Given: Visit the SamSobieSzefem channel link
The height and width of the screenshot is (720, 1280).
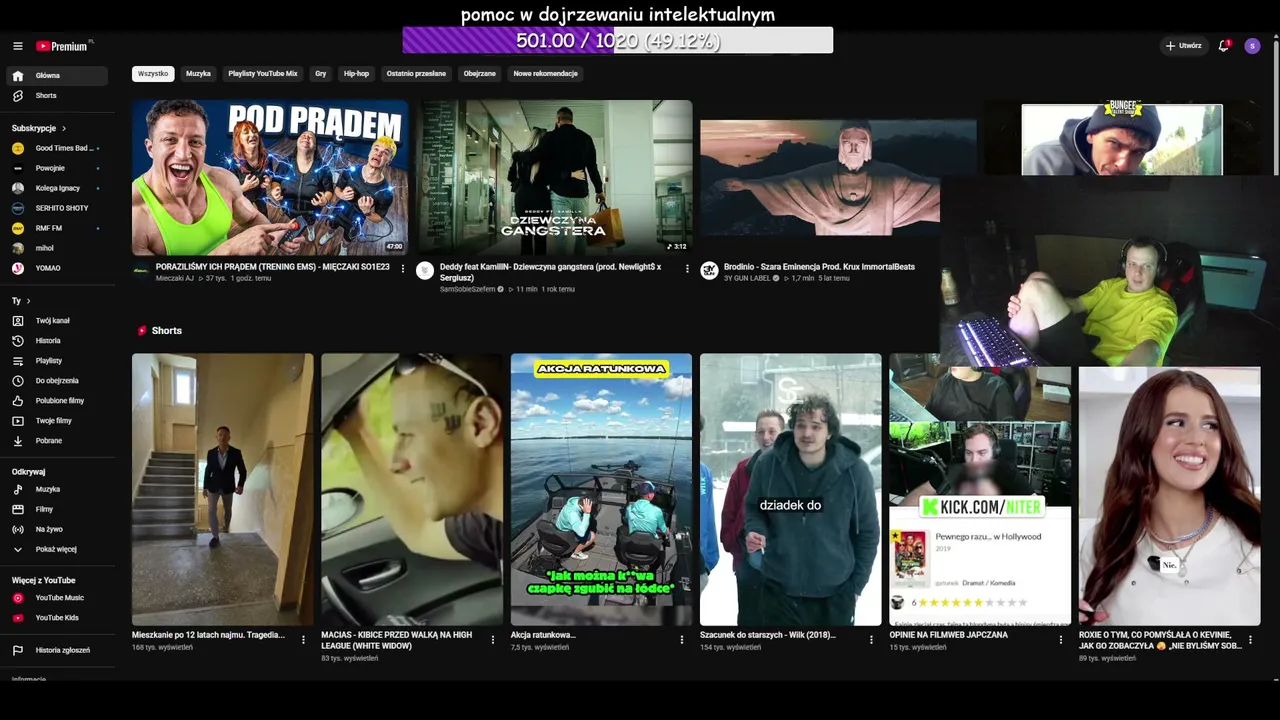Looking at the screenshot, I should coord(468,289).
